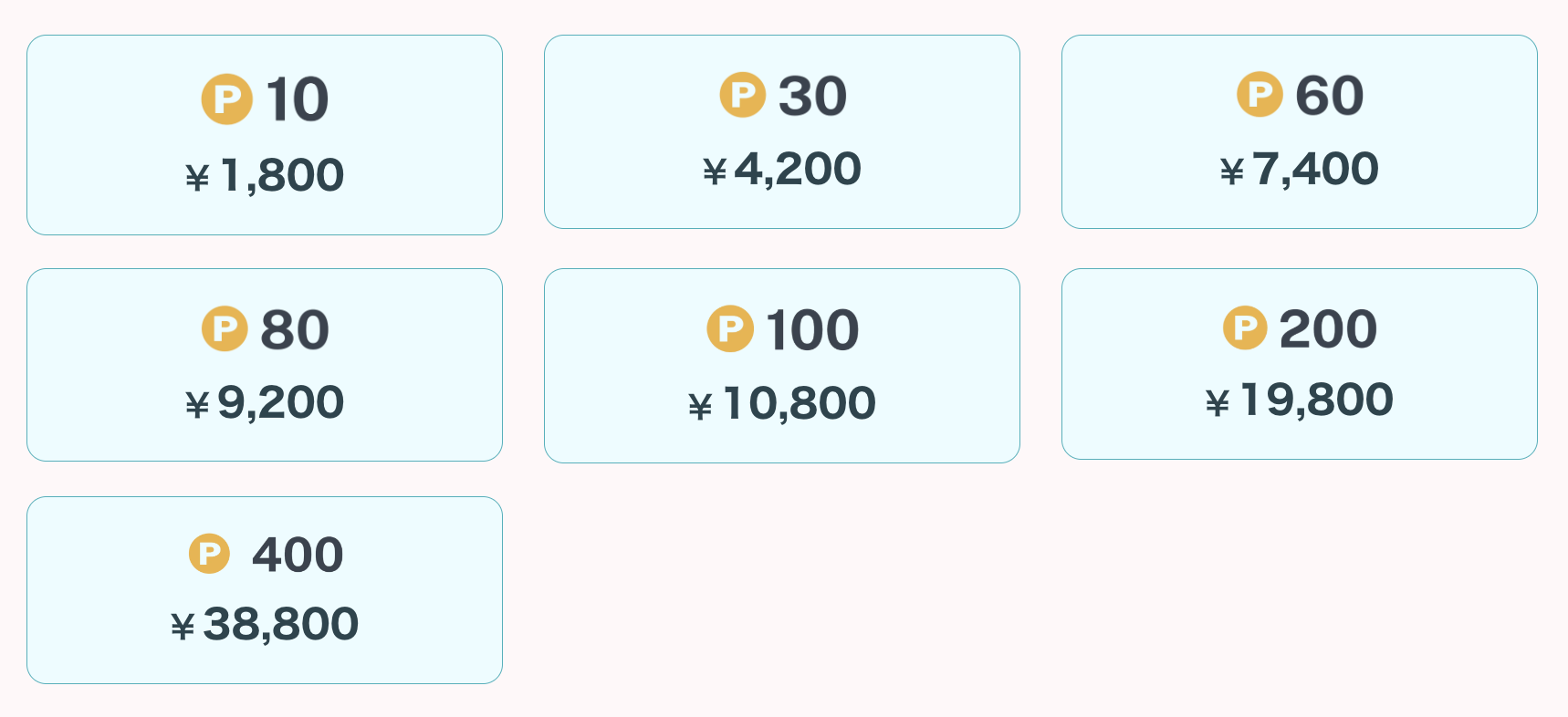Screen dimensions: 1568x717
Task: Click the gold P coin beside 10
Action: [226, 99]
